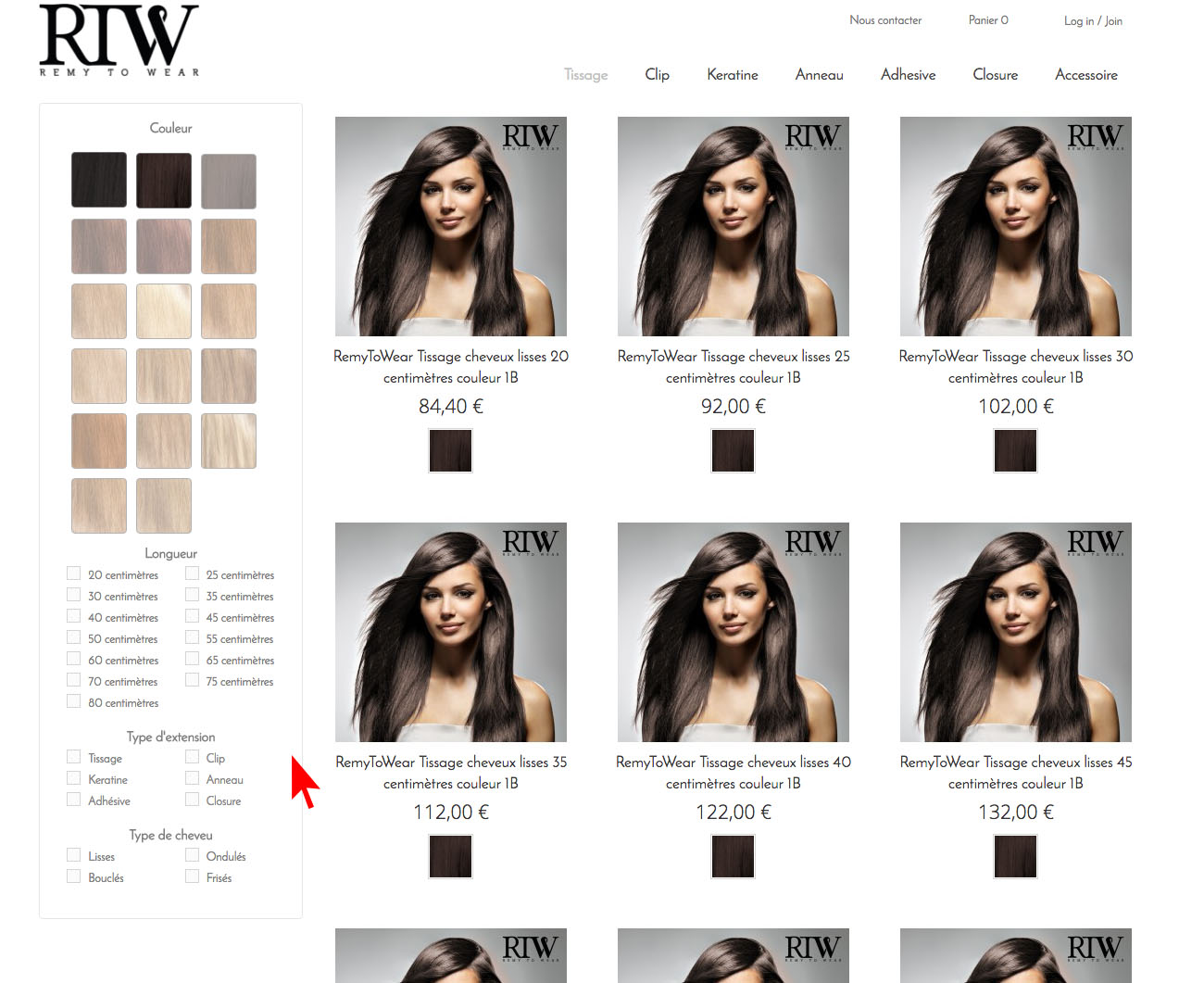
Task: Filter by Keratine extension type
Action: [73, 778]
